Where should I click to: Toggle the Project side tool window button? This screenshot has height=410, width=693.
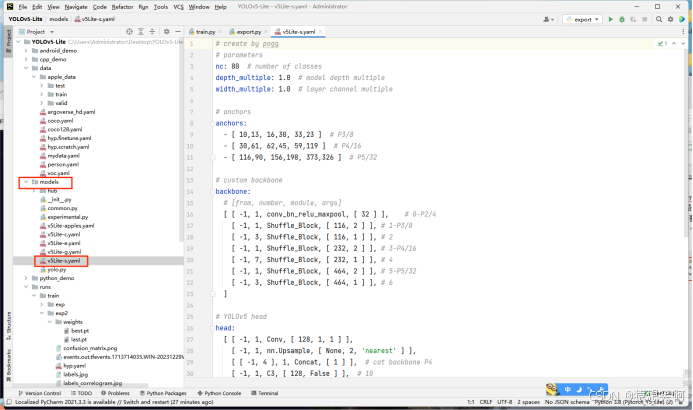[8, 41]
